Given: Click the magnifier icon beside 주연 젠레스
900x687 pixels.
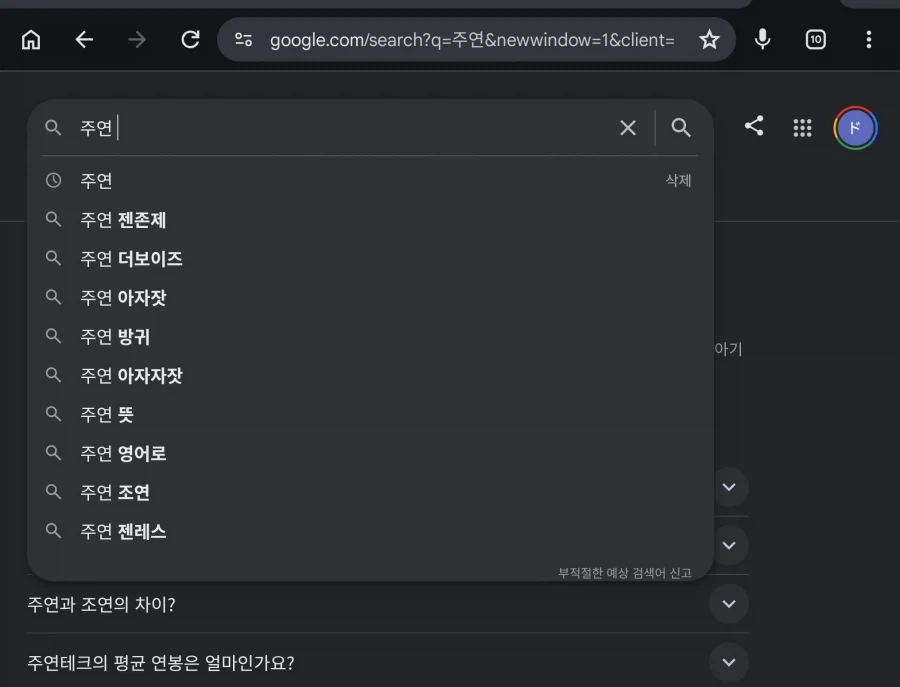Looking at the screenshot, I should point(53,531).
